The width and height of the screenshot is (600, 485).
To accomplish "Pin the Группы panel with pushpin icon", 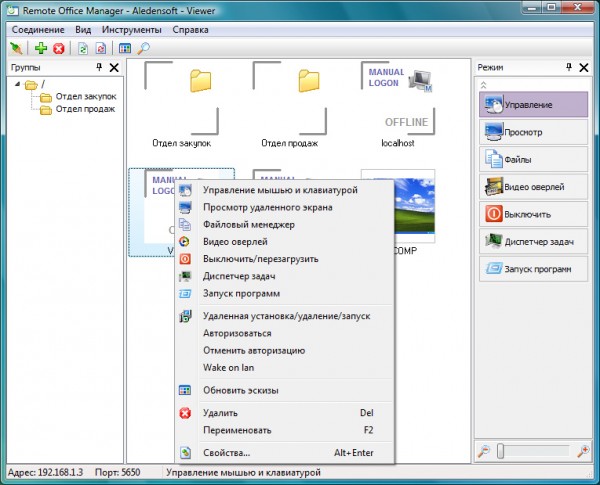I will pyautogui.click(x=98, y=67).
